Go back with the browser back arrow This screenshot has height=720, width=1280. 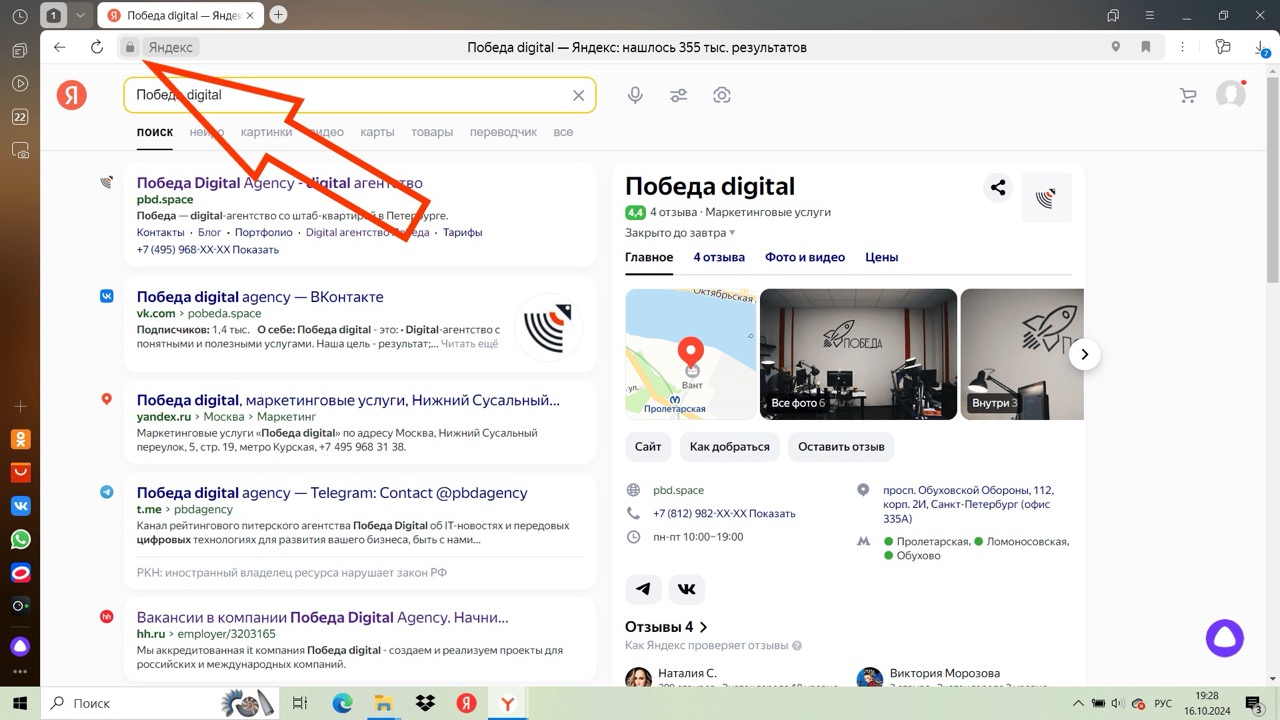(60, 47)
